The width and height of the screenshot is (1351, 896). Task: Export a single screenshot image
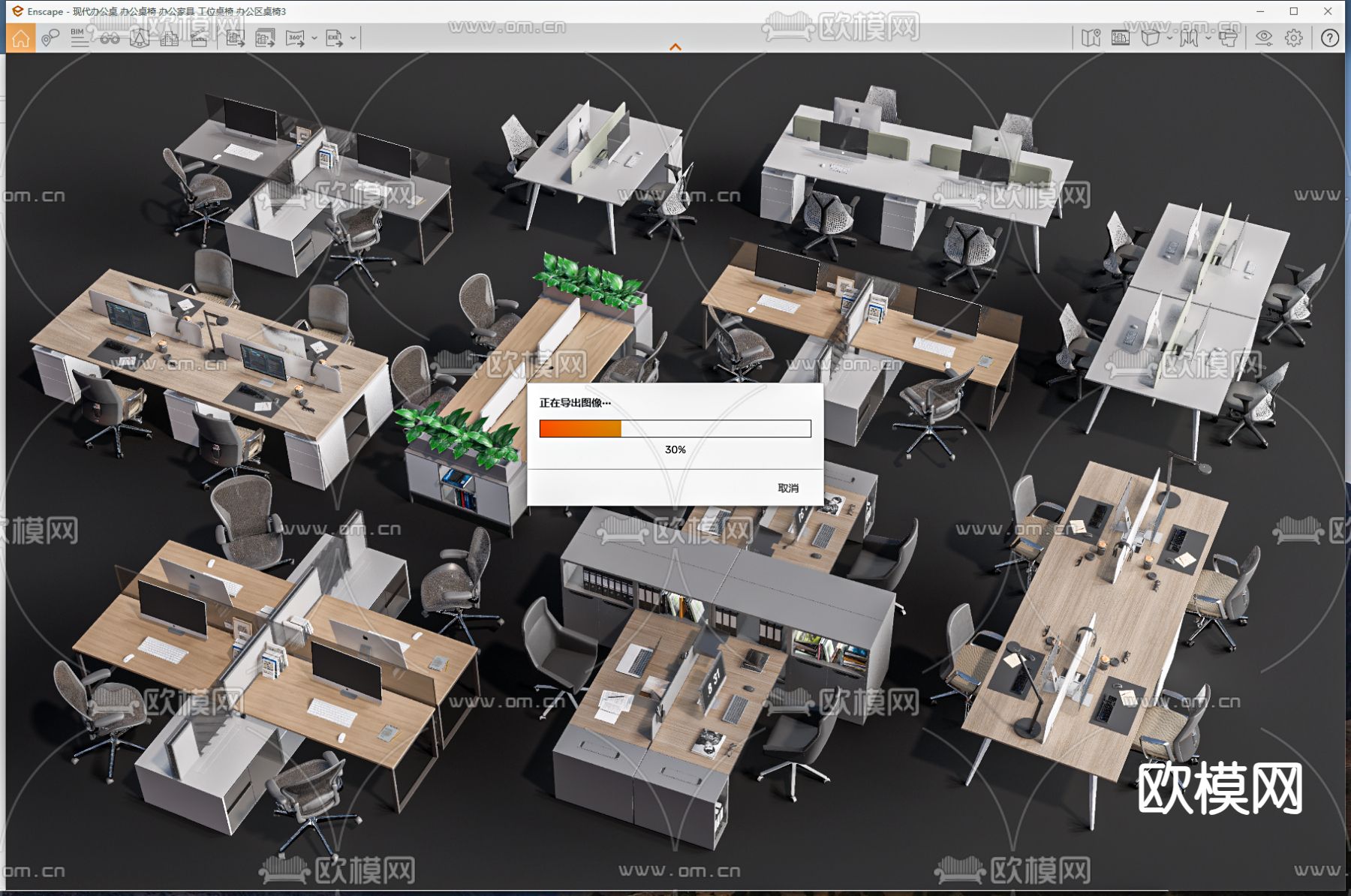point(235,38)
